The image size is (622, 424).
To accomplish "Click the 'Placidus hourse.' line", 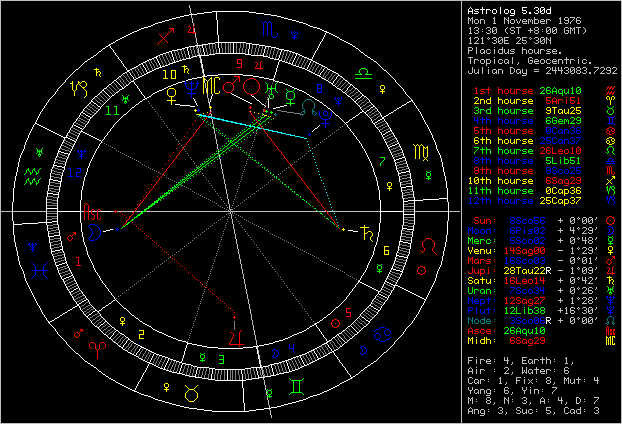I will 515,51.
